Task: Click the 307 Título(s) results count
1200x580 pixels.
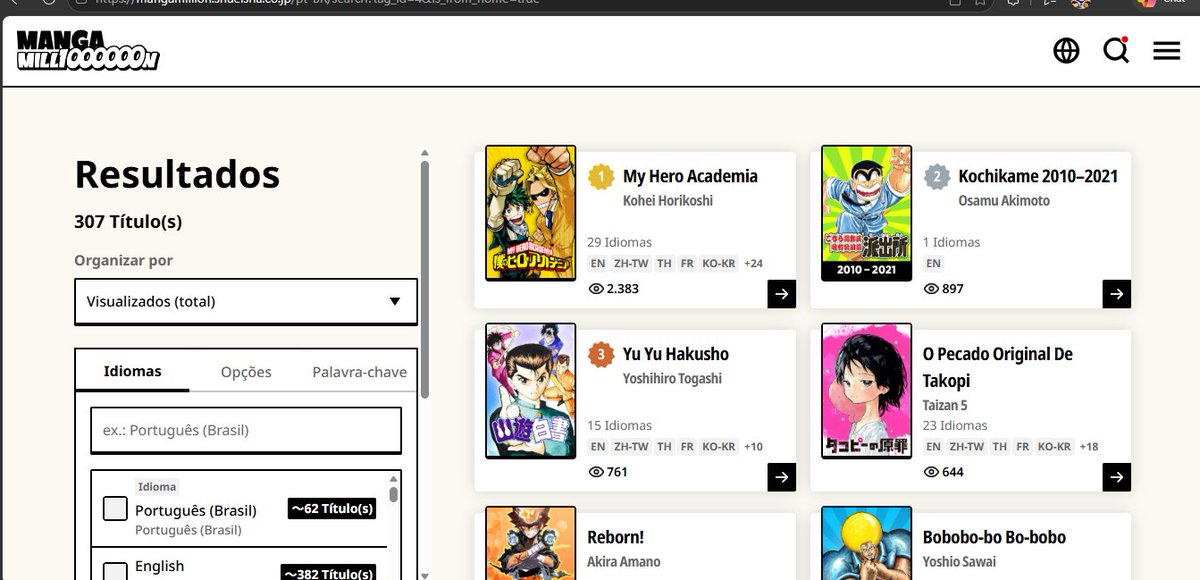Action: click(128, 222)
